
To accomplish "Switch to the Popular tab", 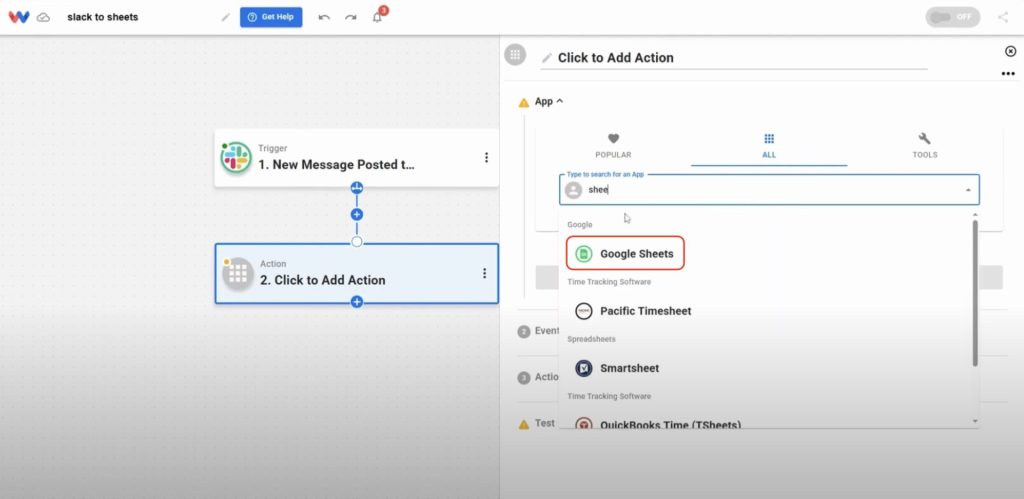I will (613, 146).
